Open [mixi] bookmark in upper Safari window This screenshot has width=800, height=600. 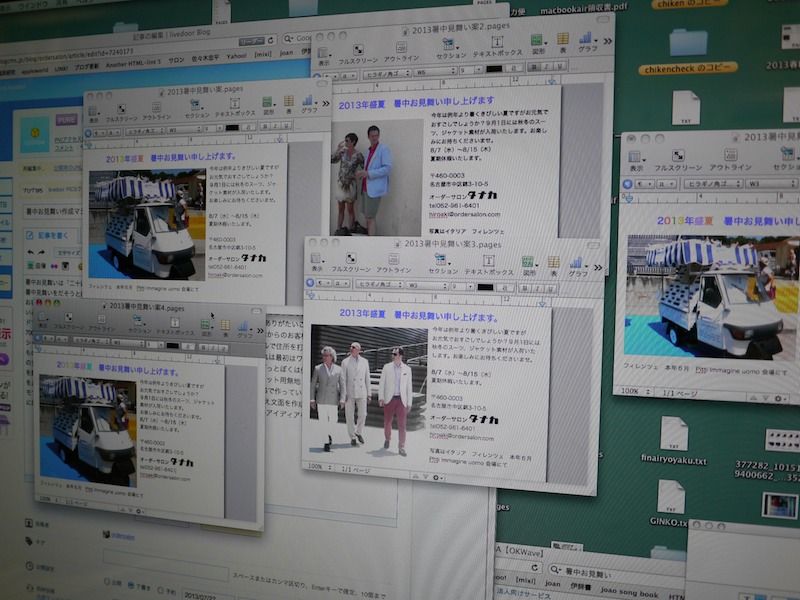[x=263, y=54]
